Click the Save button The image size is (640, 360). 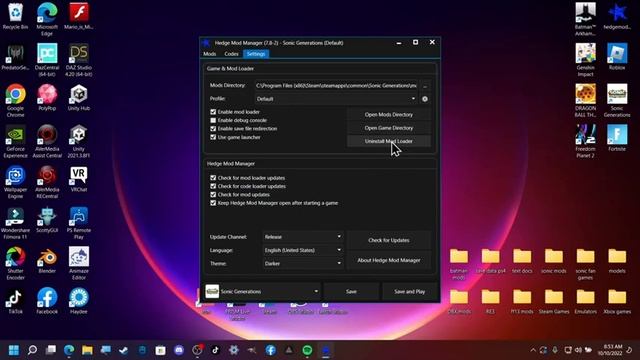coord(351,291)
